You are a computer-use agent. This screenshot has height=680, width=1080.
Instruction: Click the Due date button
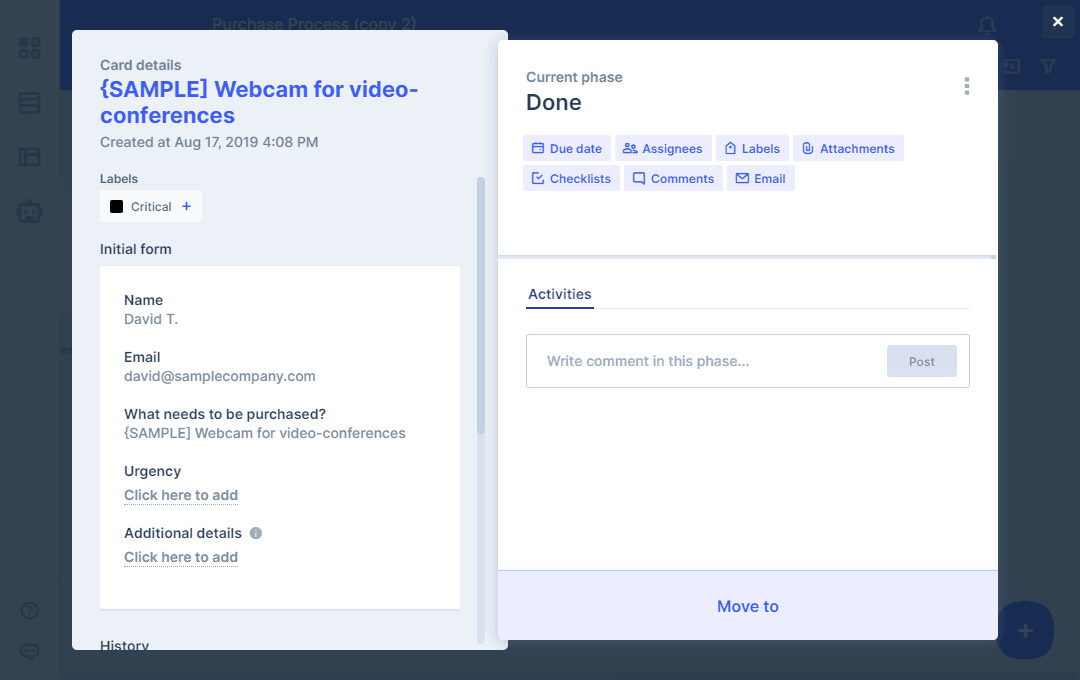[566, 149]
